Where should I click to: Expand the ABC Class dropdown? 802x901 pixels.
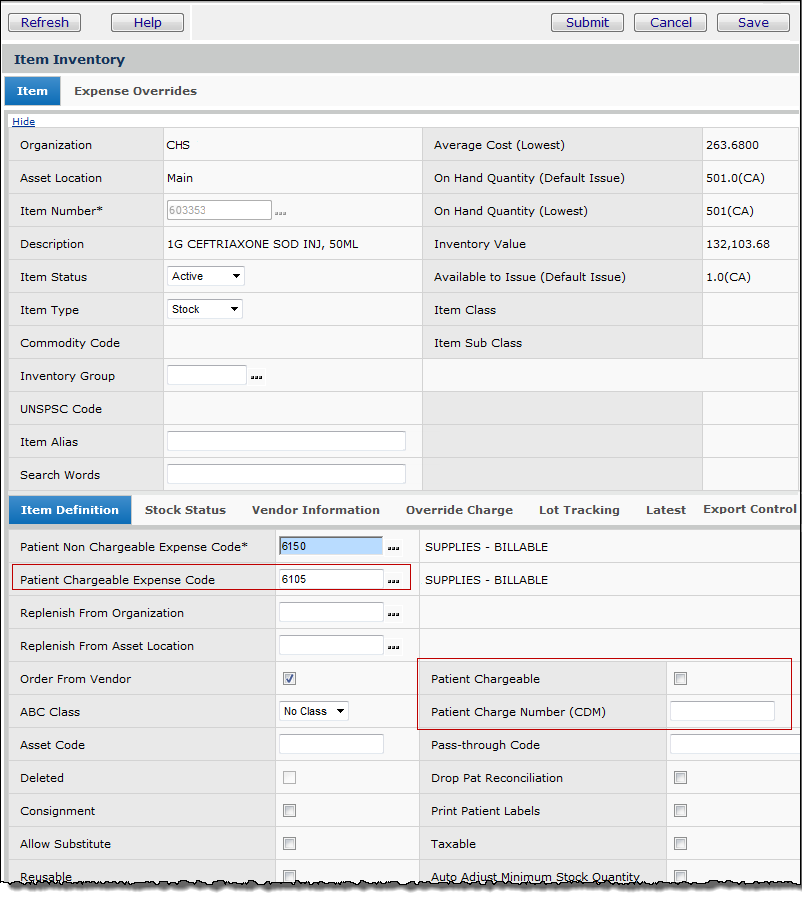pyautogui.click(x=313, y=712)
